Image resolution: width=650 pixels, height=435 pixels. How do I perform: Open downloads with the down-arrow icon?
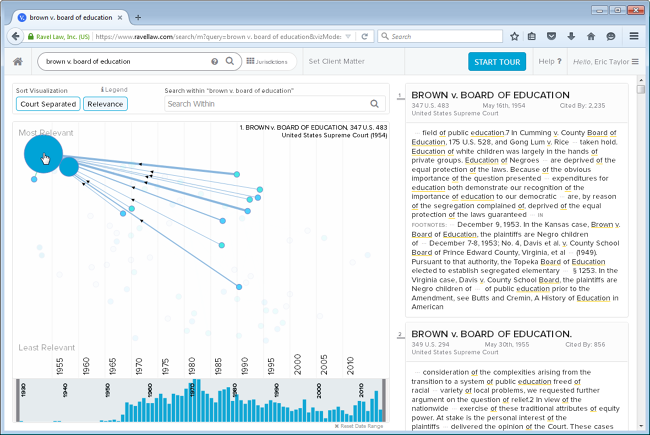(x=571, y=36)
